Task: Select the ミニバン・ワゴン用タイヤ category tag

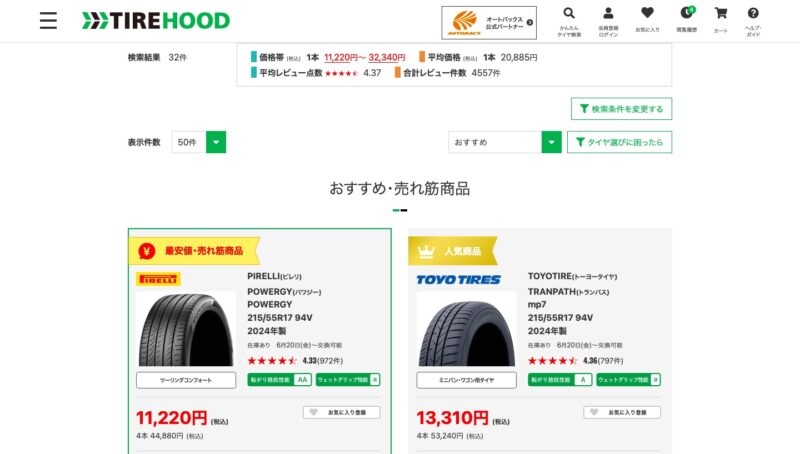Action: (x=466, y=380)
